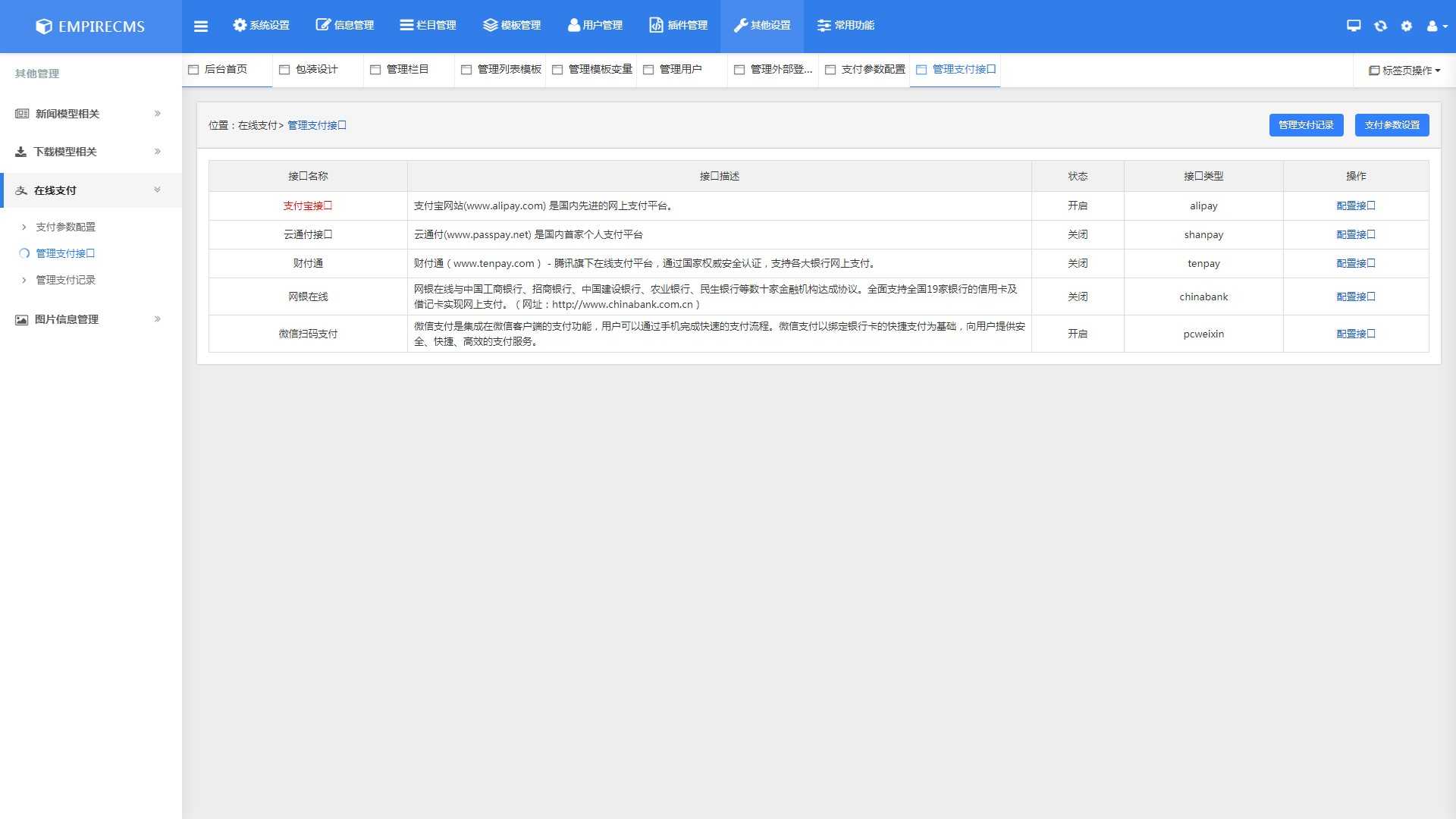Click the hamburger menu toggle icon
Viewport: 1456px width, 819px height.
[200, 27]
